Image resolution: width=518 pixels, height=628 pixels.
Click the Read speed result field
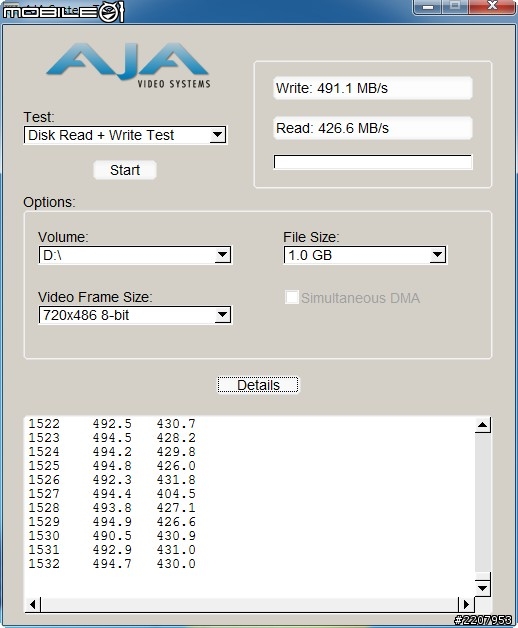click(x=373, y=128)
